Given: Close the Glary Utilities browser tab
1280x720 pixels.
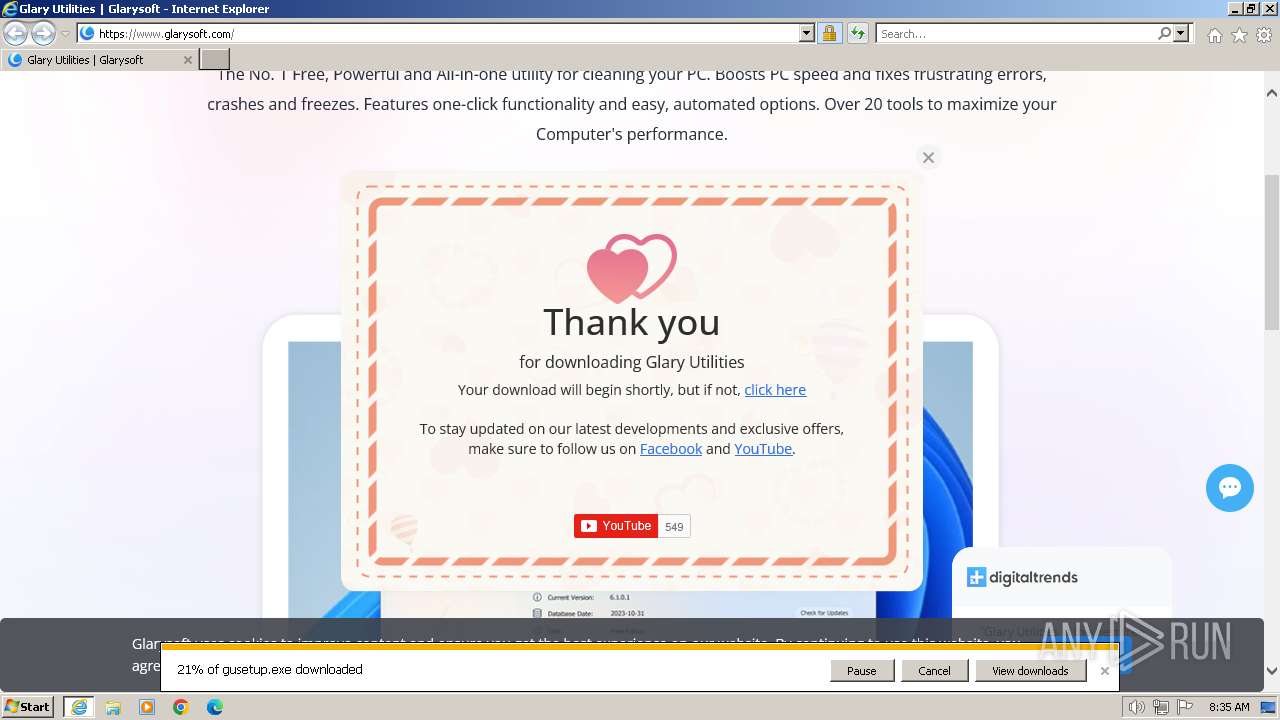Looking at the screenshot, I should (187, 60).
